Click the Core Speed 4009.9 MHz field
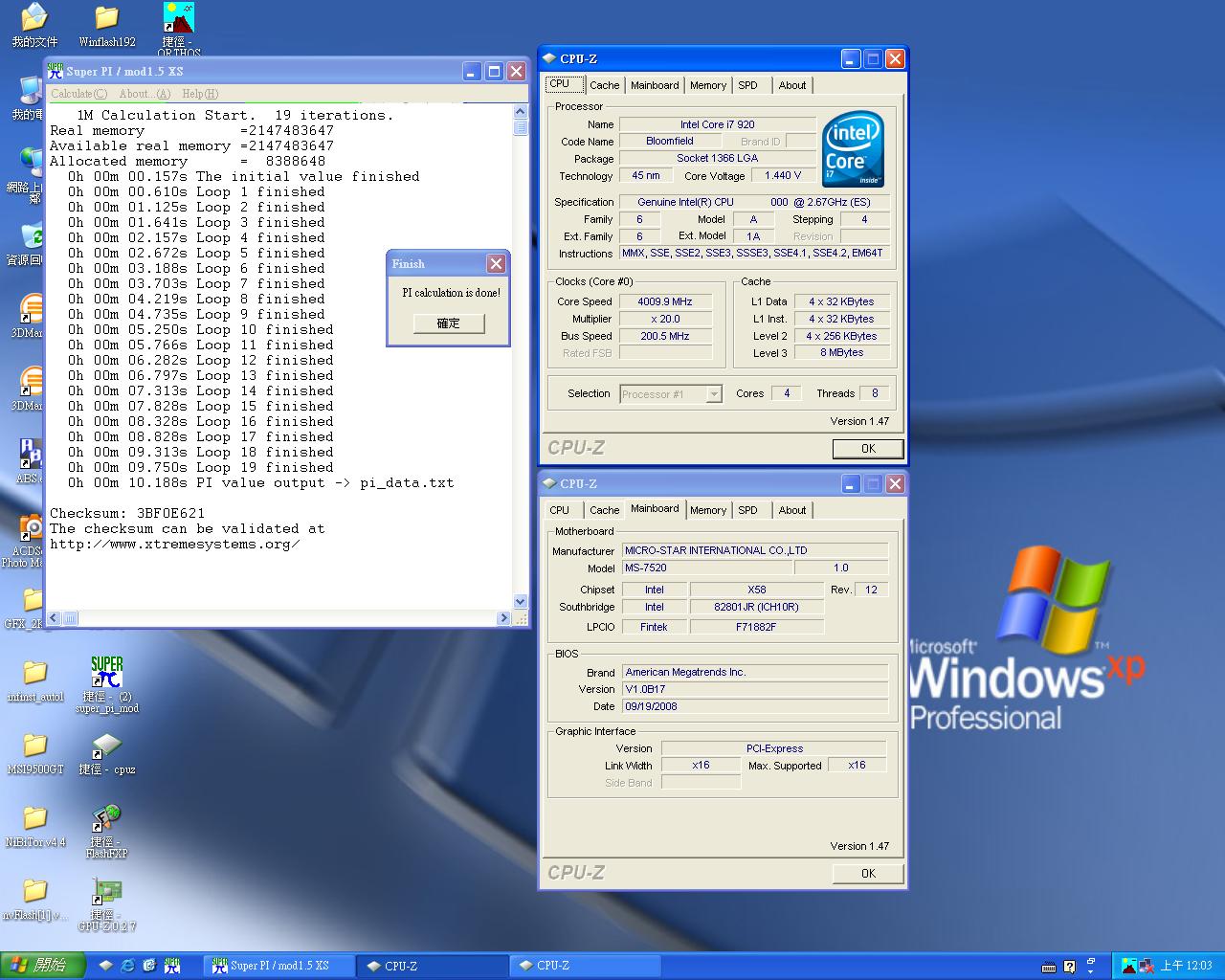 point(665,301)
